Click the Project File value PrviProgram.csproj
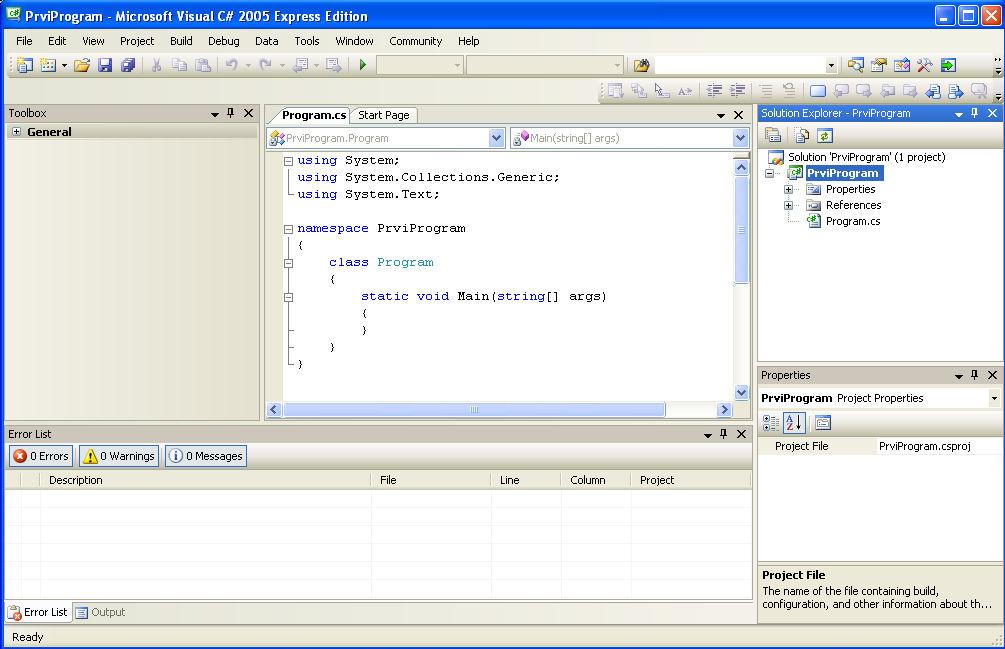1005x649 pixels. 924,447
